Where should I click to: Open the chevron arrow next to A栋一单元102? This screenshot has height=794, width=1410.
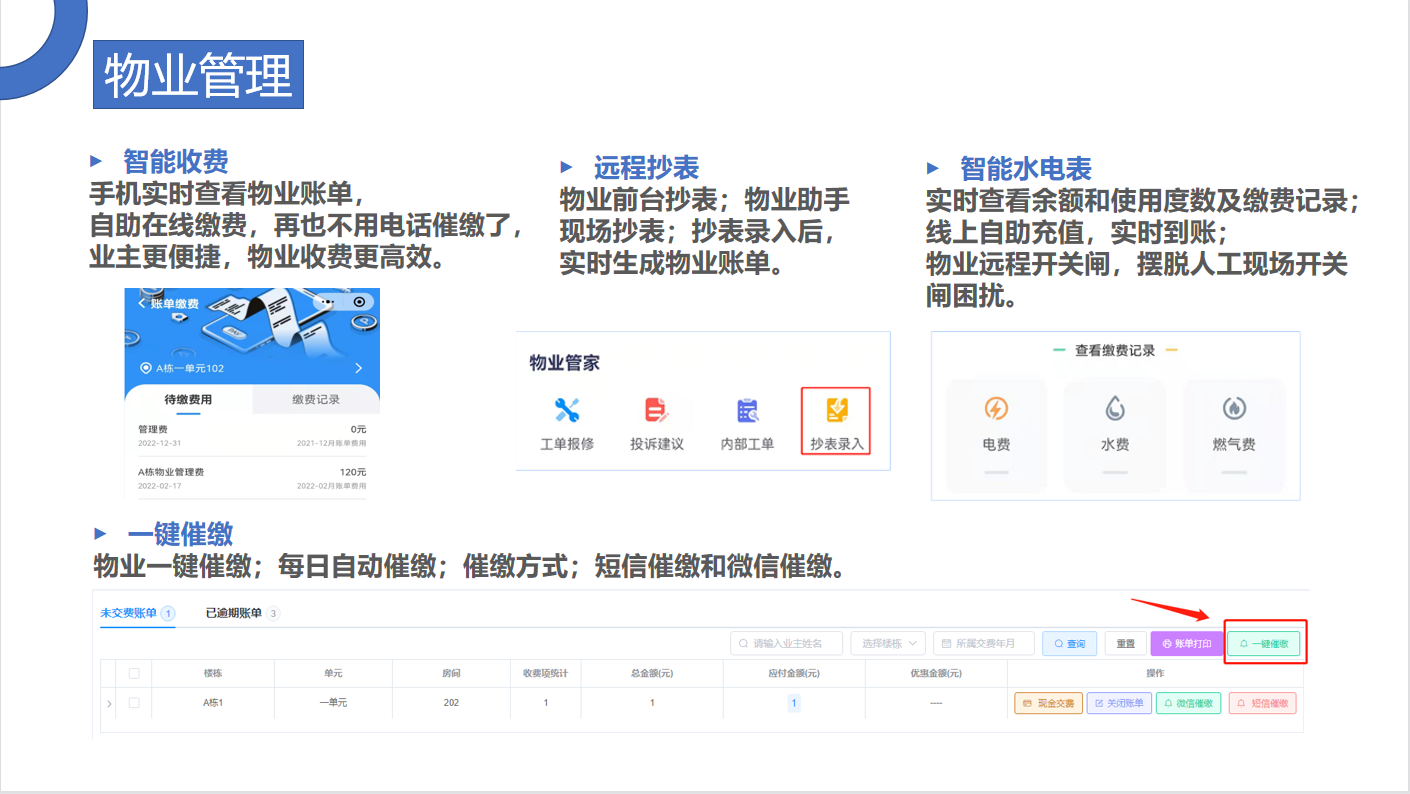click(x=358, y=368)
